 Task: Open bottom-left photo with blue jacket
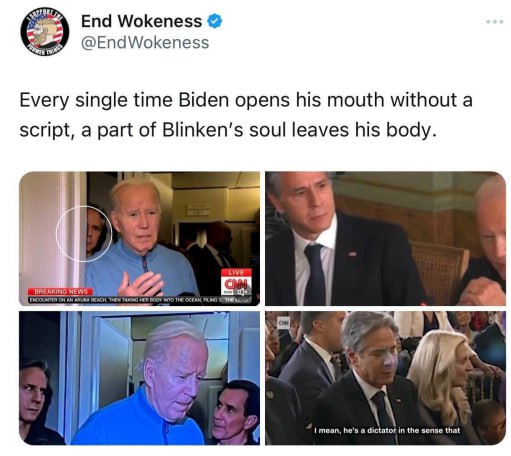[x=139, y=378]
